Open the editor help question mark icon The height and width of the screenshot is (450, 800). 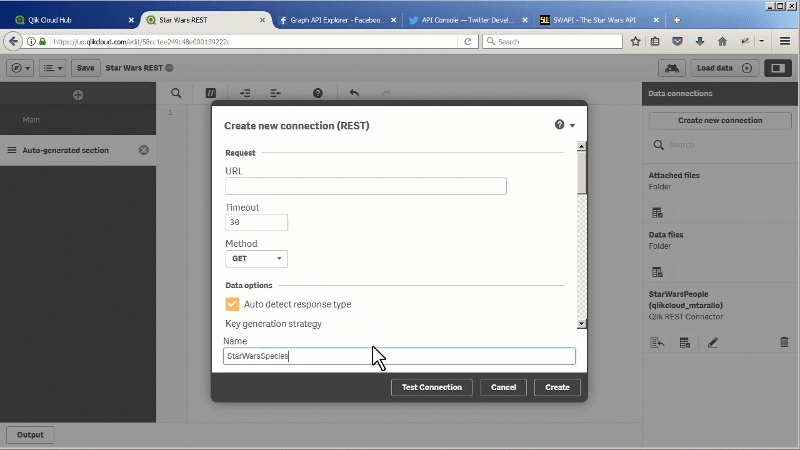318,93
